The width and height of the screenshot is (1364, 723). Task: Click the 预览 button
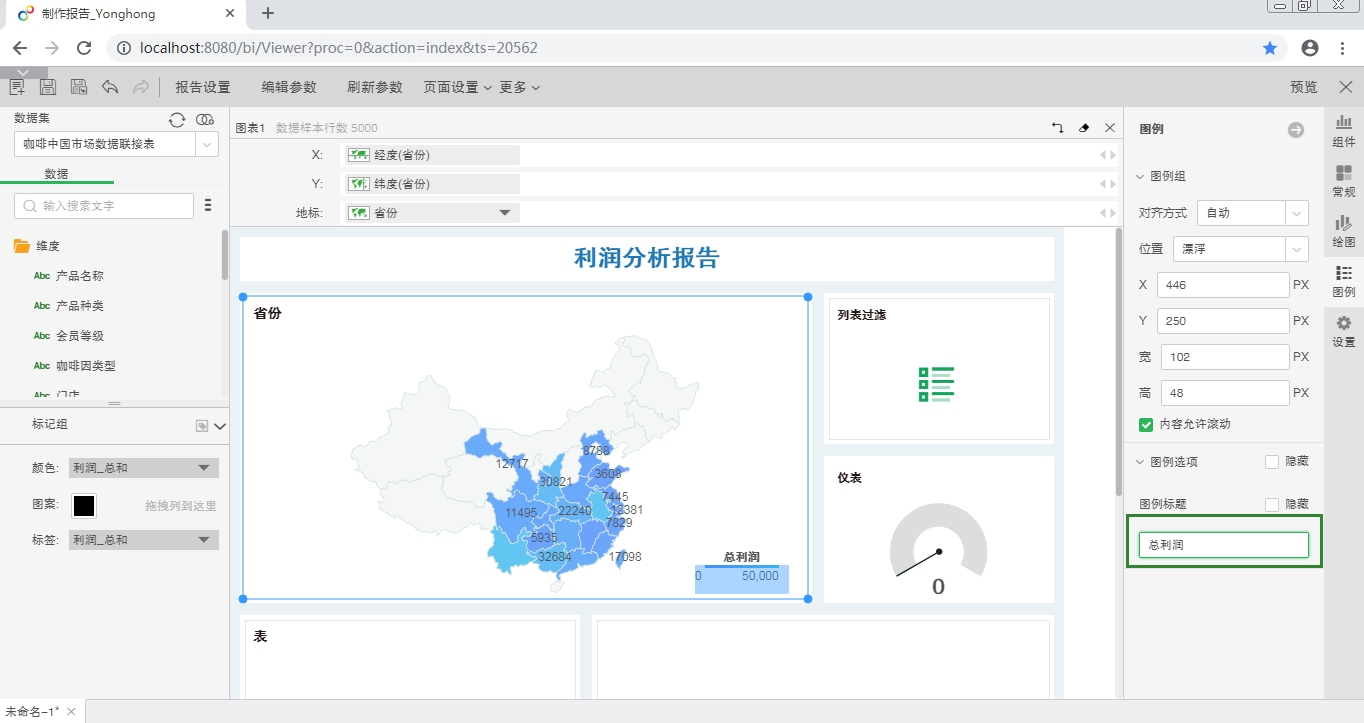(x=1302, y=86)
